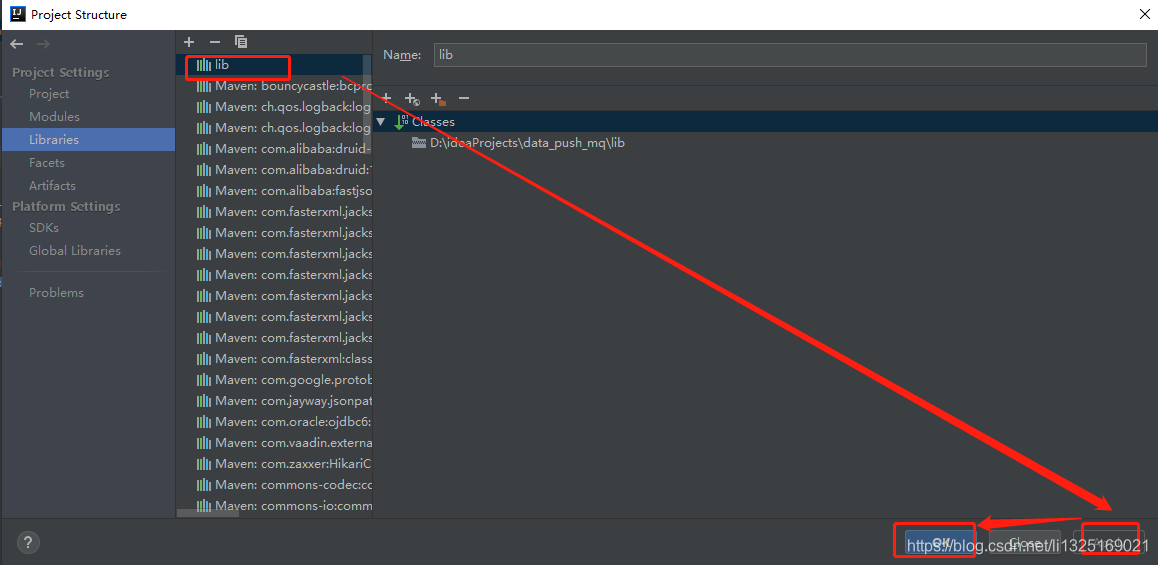The width and height of the screenshot is (1158, 565).
Task: Click library icon beside com.oracle:ojdbc6
Action: click(x=204, y=422)
